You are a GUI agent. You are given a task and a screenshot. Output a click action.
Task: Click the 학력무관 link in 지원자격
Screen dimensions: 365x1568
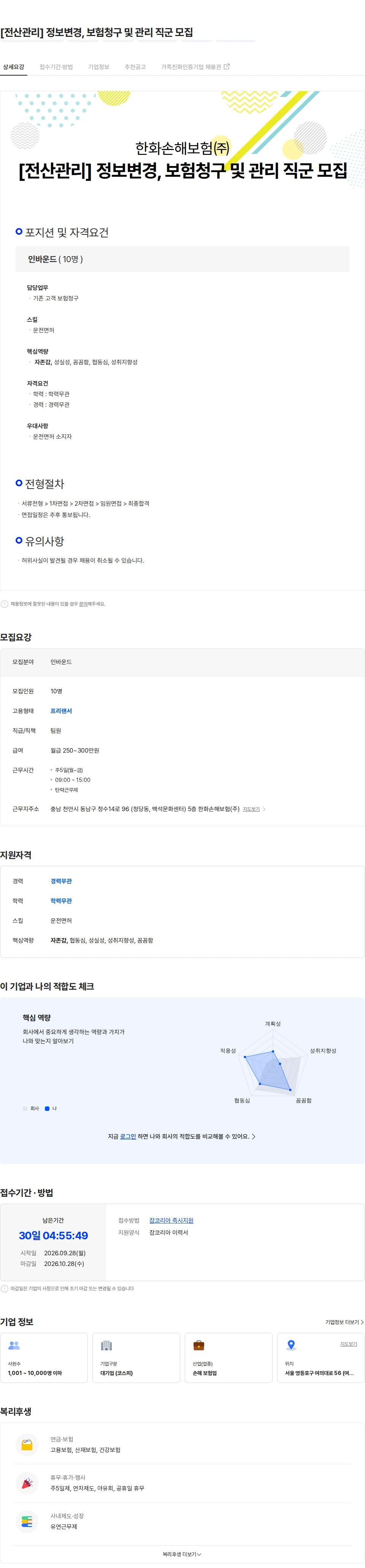click(61, 901)
